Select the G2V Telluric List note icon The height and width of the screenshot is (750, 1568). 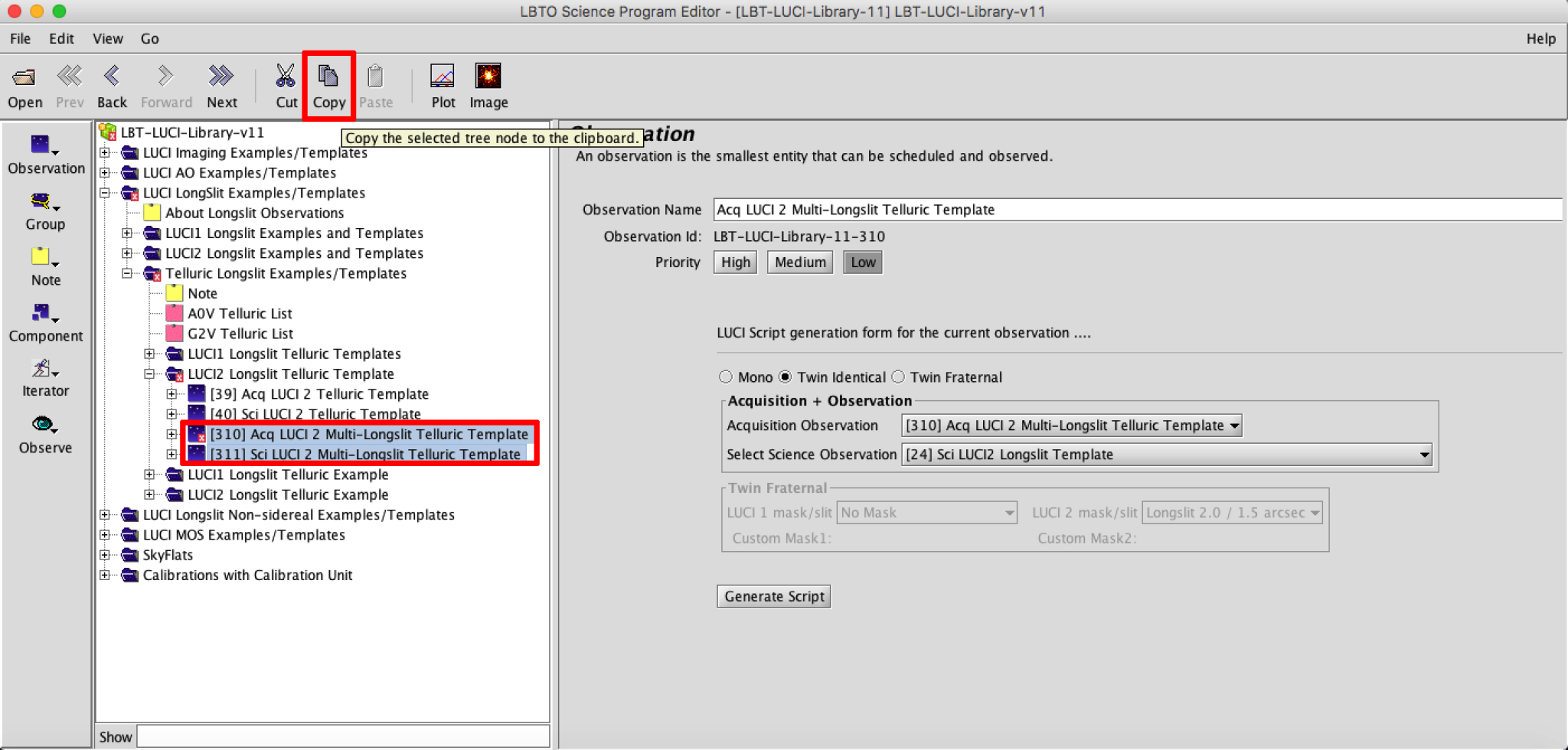pyautogui.click(x=175, y=333)
